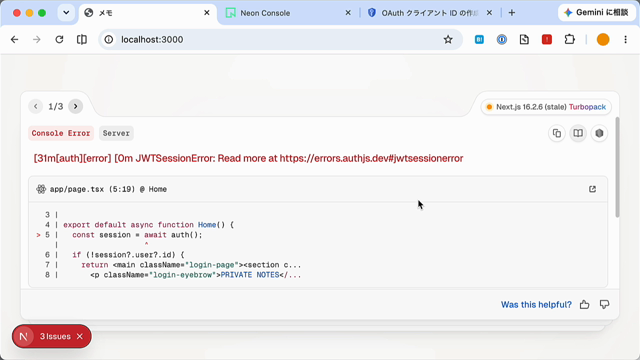Viewport: 640px width, 360px height.
Task: Copy the error info via copy icon
Action: (x=557, y=133)
